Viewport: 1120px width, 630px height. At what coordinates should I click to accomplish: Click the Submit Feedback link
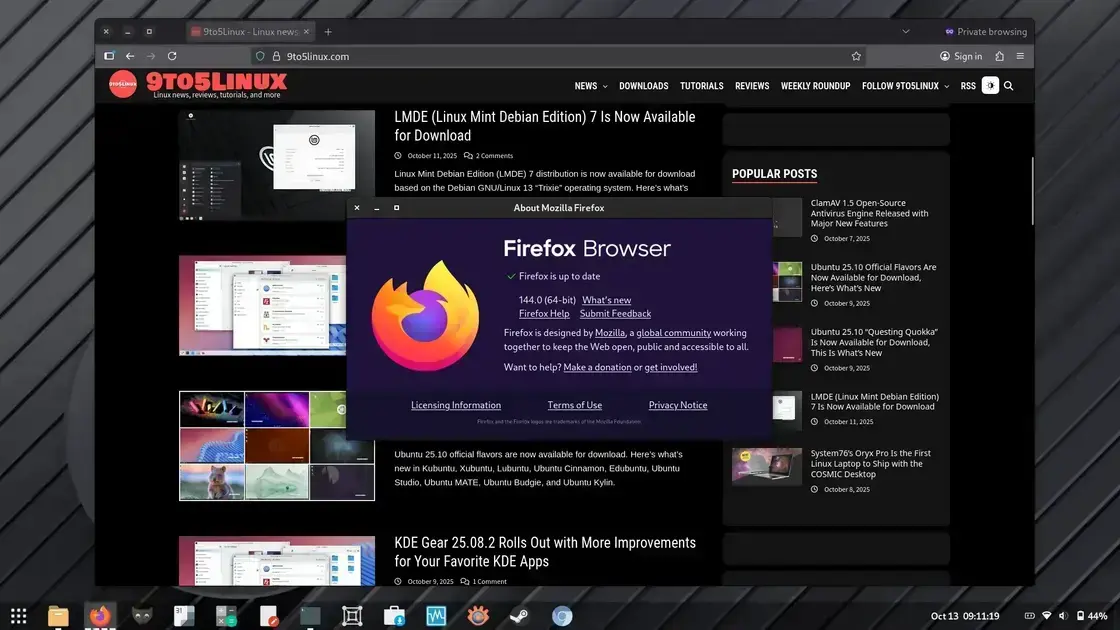pos(615,314)
